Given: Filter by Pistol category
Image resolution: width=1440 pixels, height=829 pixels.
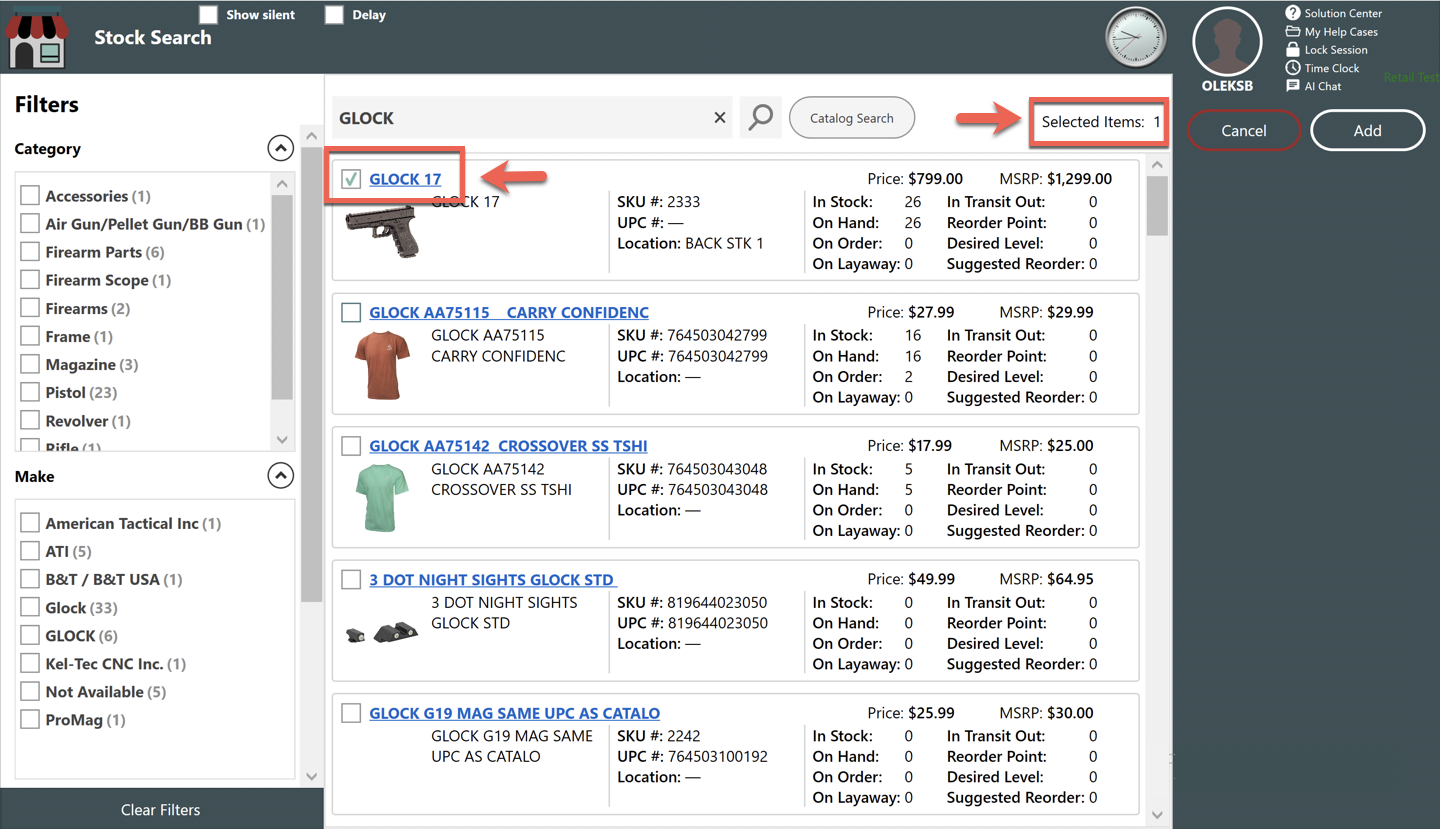Looking at the screenshot, I should [x=30, y=392].
